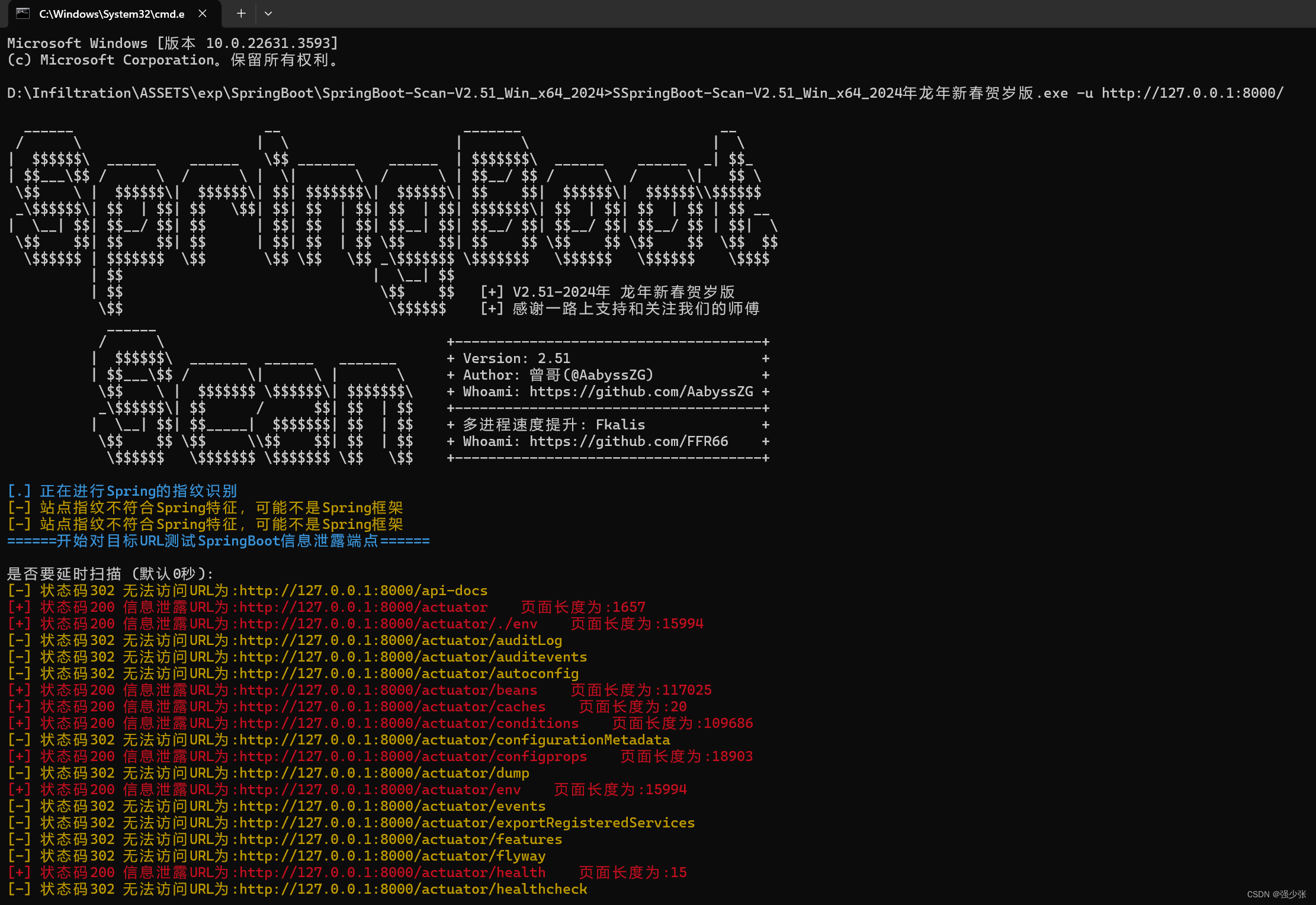Click the actuator/conditions URL

[409, 723]
